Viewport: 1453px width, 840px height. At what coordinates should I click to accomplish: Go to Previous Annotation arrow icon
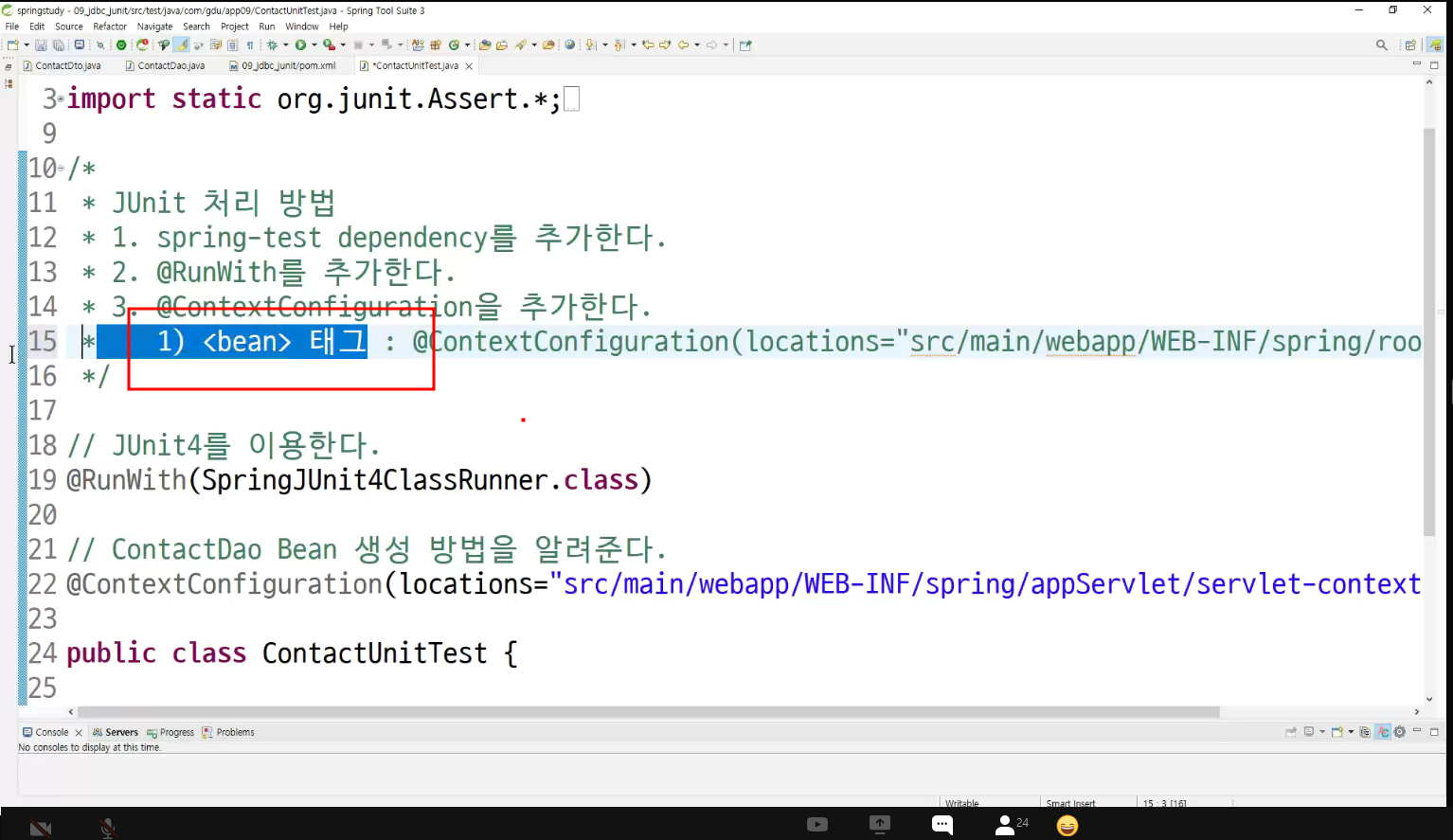[x=619, y=45]
